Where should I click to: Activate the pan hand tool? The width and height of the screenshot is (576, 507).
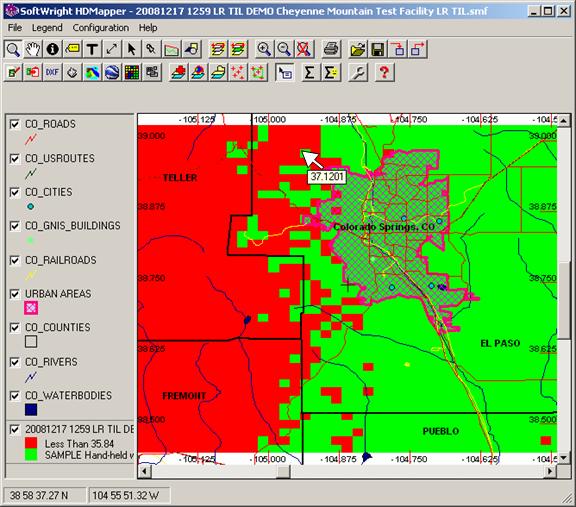pyautogui.click(x=33, y=49)
